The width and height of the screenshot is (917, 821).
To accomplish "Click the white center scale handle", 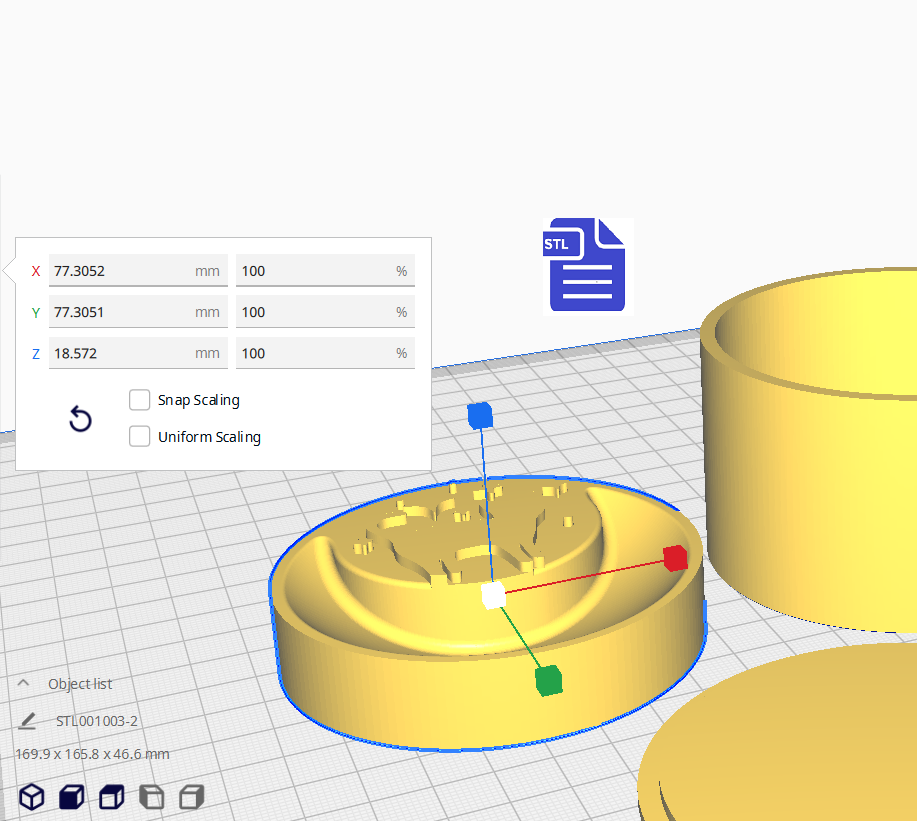I will 493,596.
